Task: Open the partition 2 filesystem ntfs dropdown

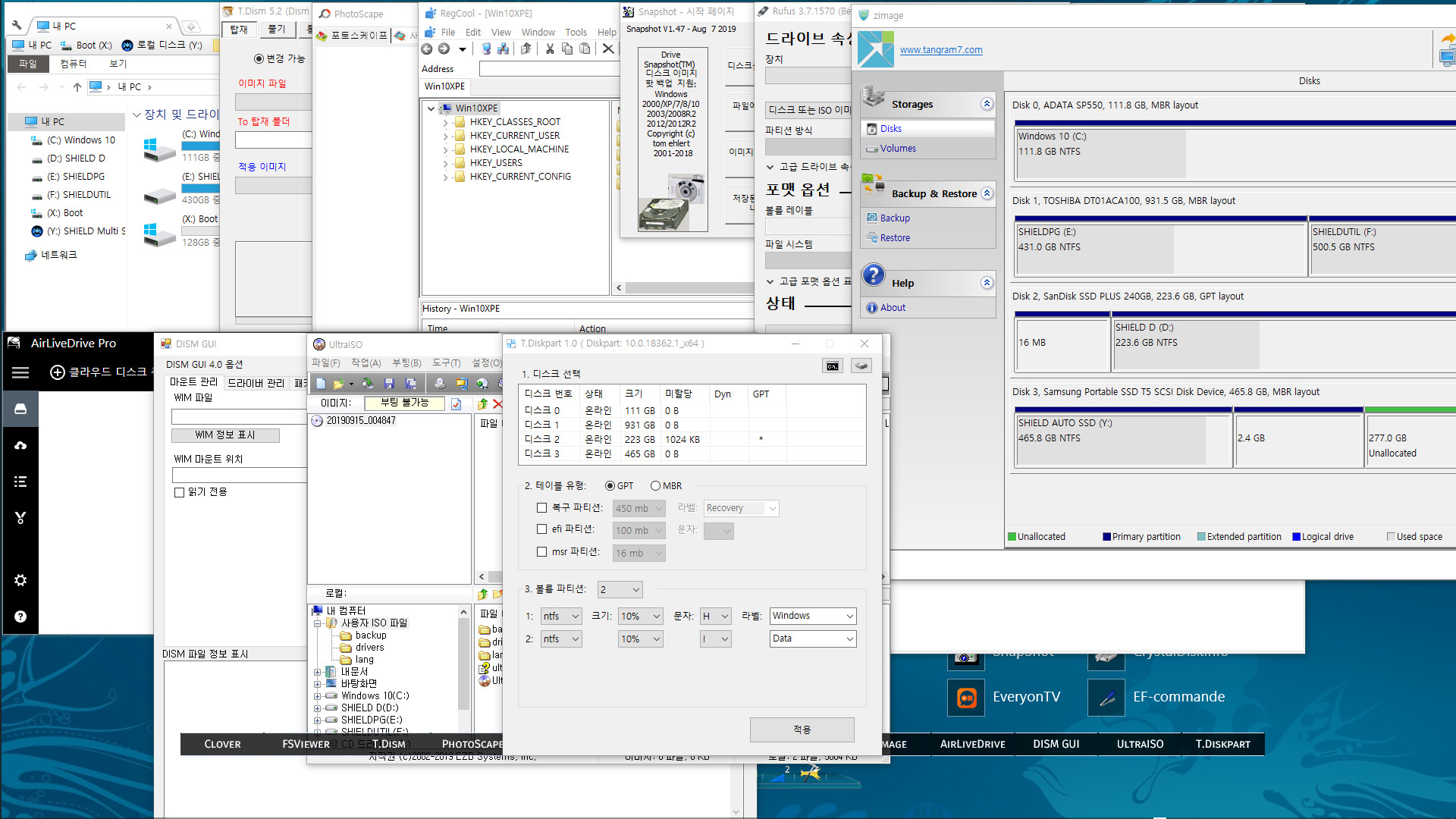Action: coord(561,639)
